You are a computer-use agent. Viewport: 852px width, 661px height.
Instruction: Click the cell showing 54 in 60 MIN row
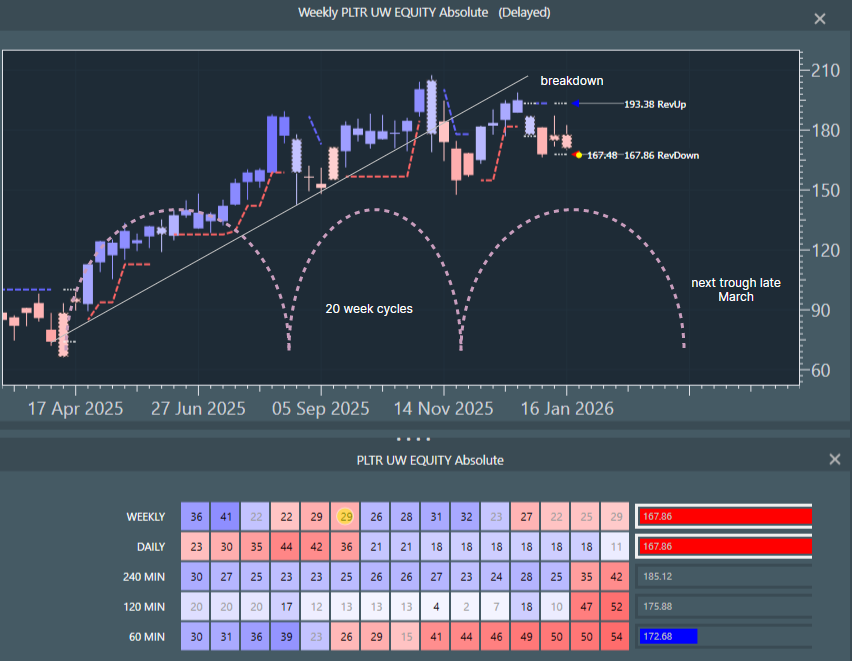pos(615,636)
